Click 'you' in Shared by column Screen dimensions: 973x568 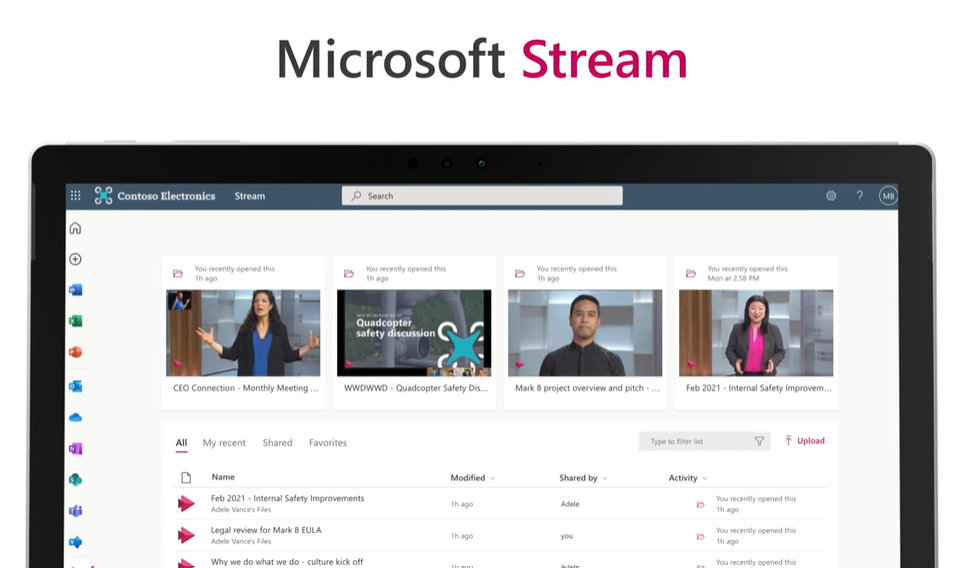click(567, 536)
